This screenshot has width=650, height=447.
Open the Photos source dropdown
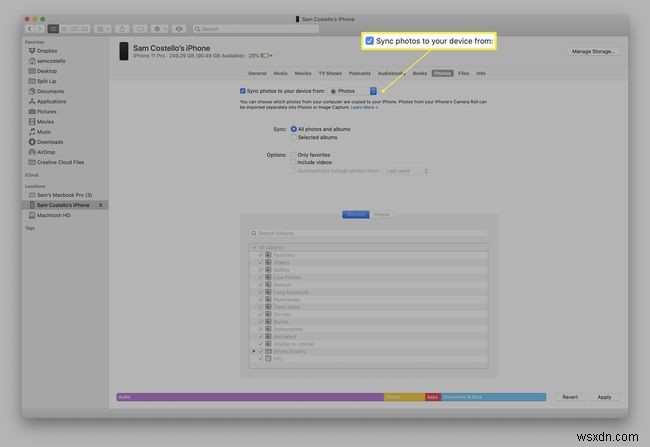coord(353,91)
